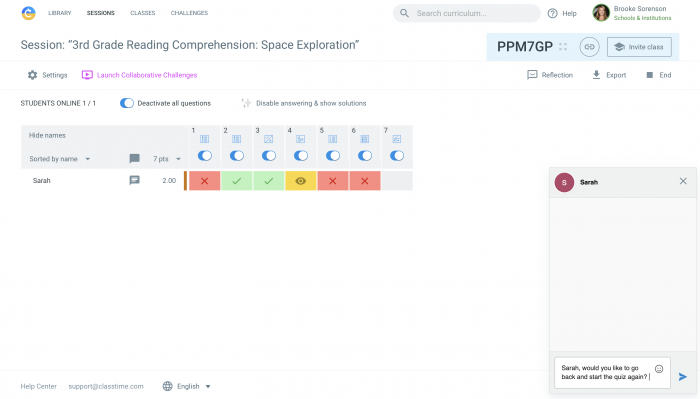Screen dimensions: 700x399
Task: Open session Settings gear
Action: click(32, 75)
